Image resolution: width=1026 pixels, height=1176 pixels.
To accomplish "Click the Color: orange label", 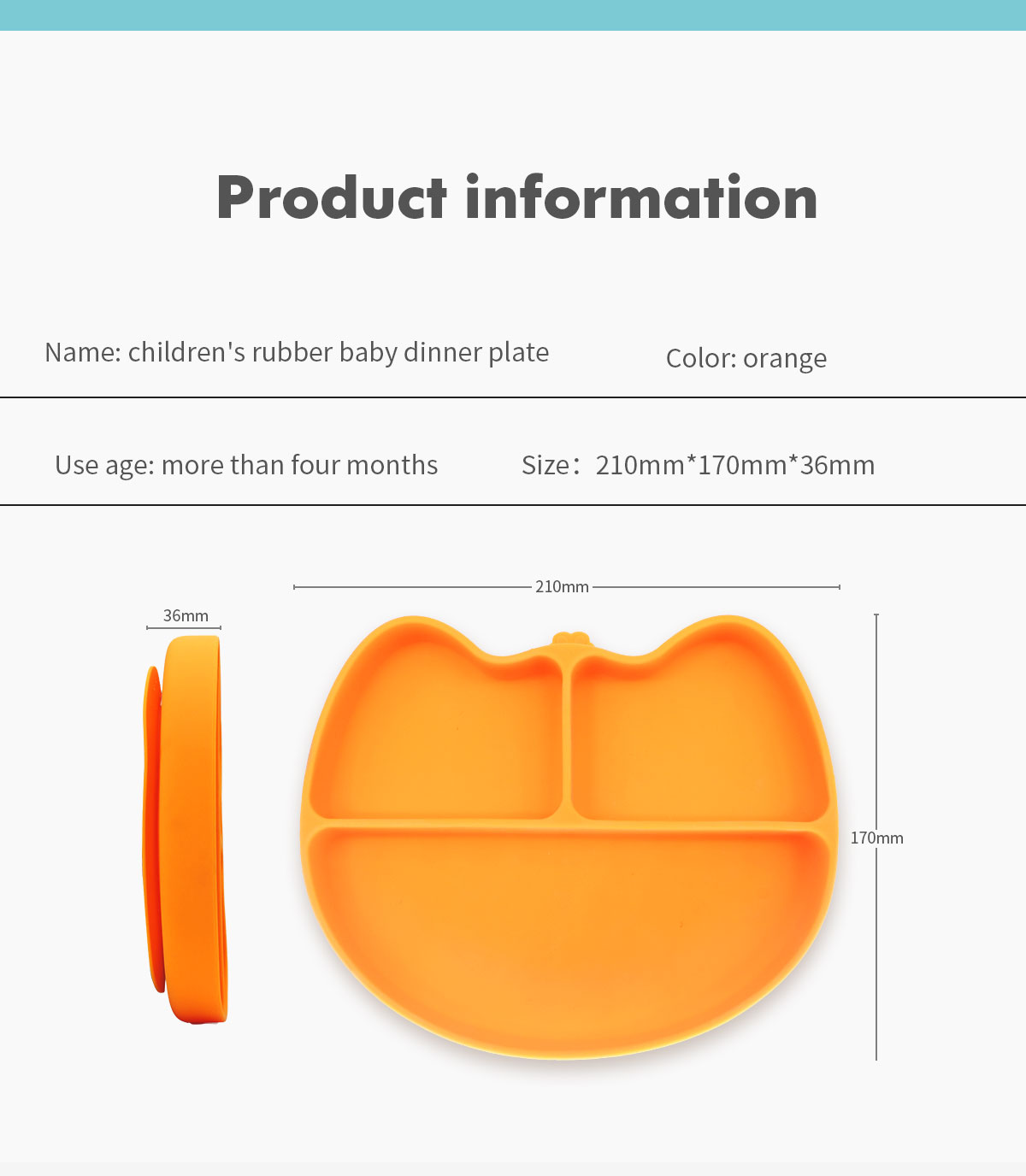I will tap(746, 358).
